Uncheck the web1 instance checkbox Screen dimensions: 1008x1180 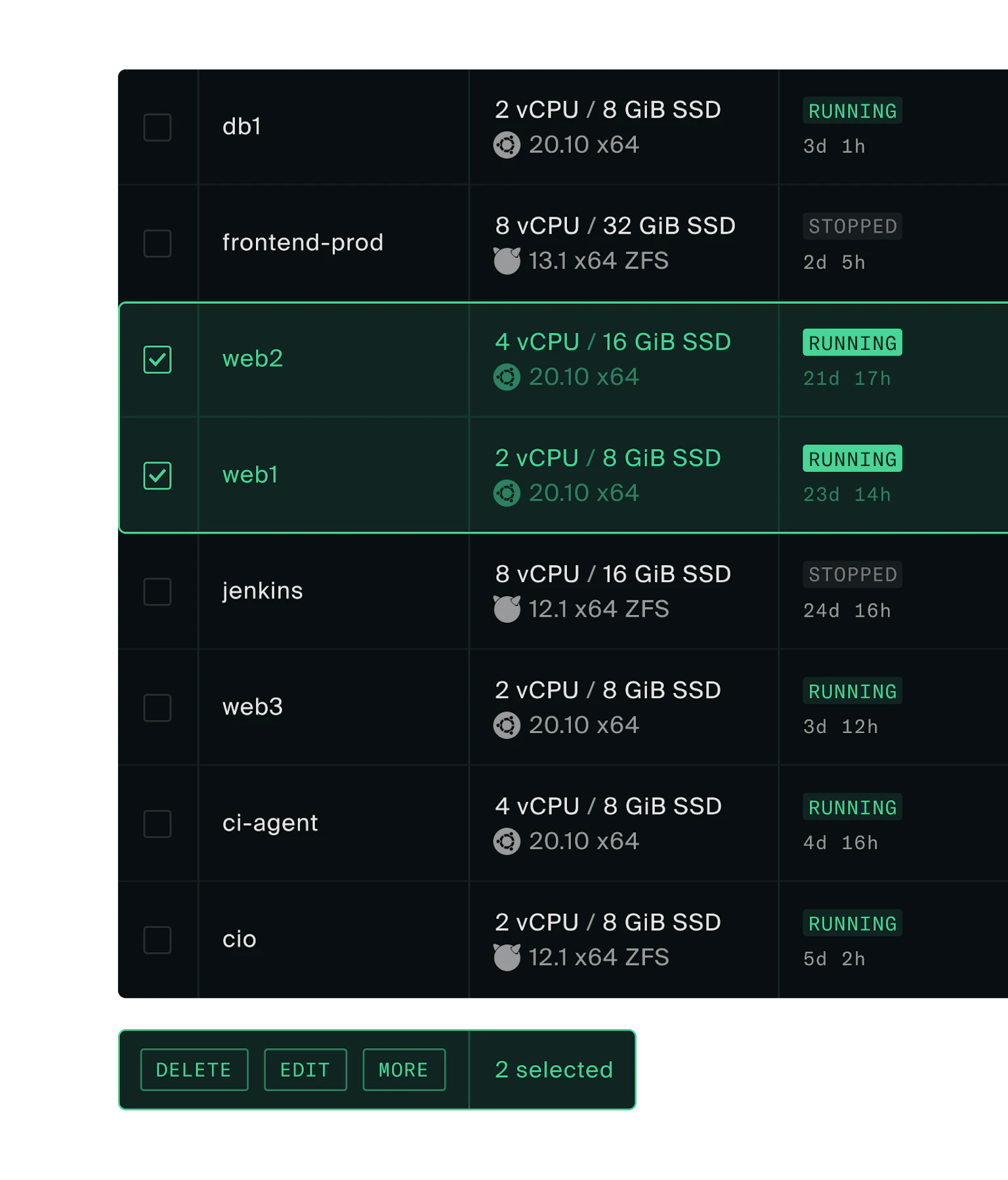click(157, 476)
